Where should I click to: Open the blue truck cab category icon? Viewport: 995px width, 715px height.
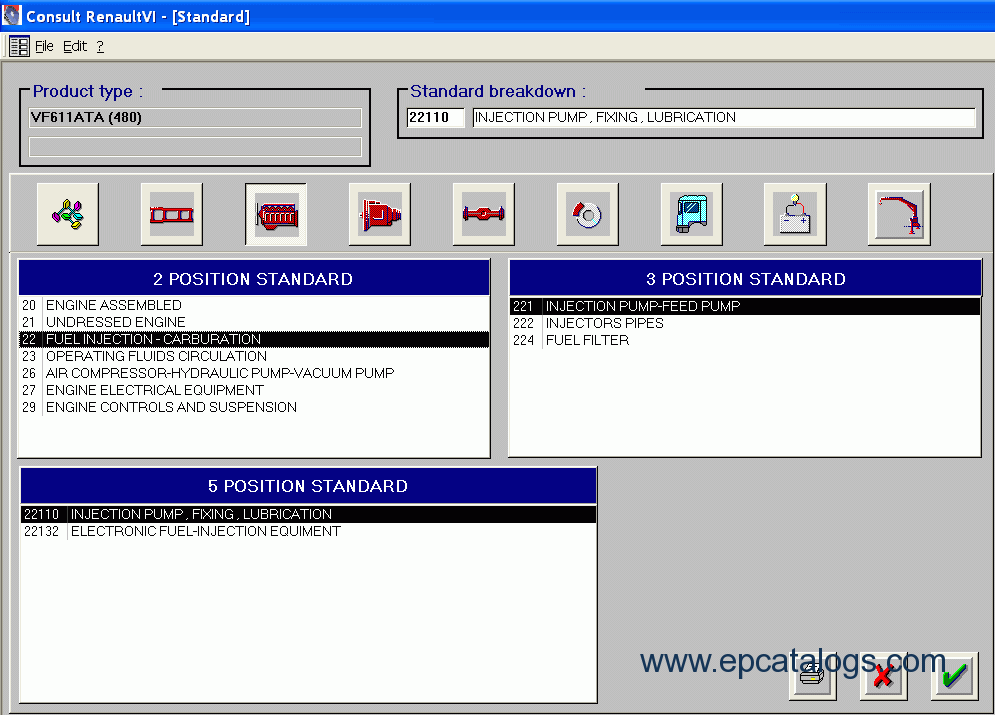coord(692,214)
